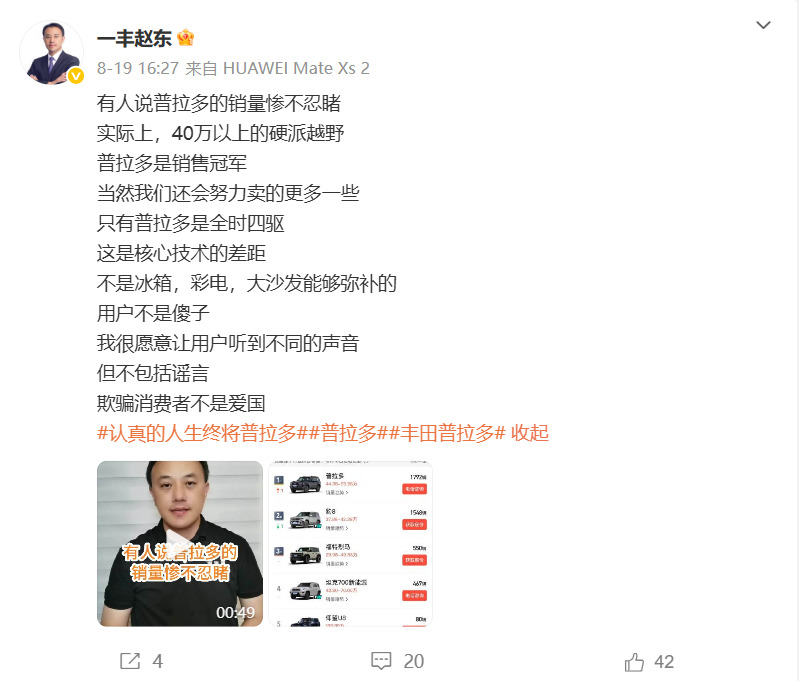Open the 一丰赵东 username link

click(134, 39)
